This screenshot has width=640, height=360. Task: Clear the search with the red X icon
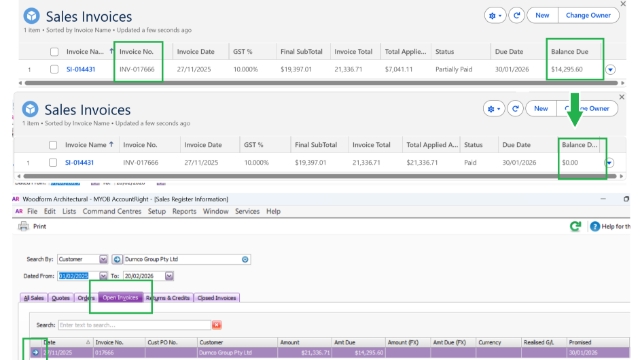[217, 325]
